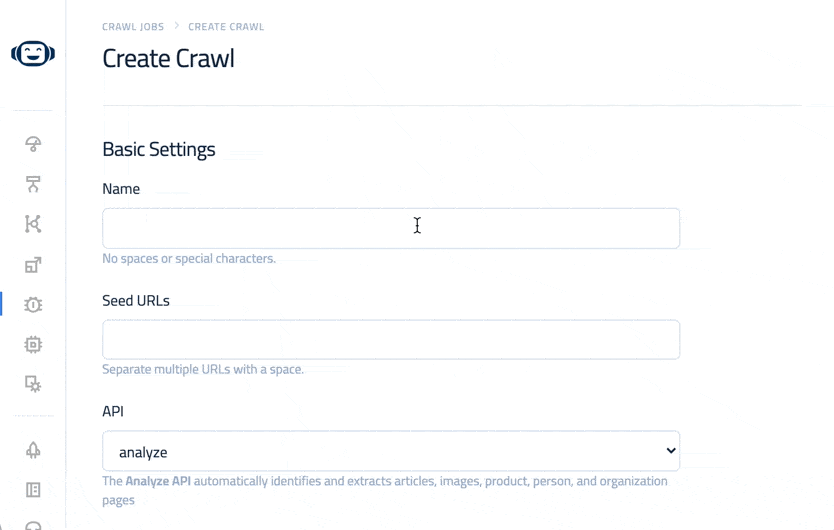The height and width of the screenshot is (530, 834).
Task: Open the partially visible bottom sidebar icon
Action: [x=33, y=525]
